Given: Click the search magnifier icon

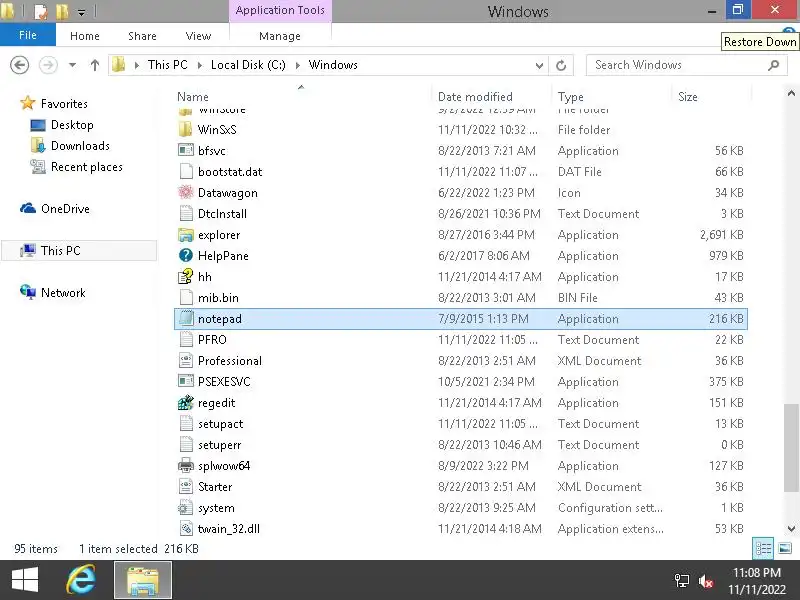Looking at the screenshot, I should pyautogui.click(x=773, y=65).
